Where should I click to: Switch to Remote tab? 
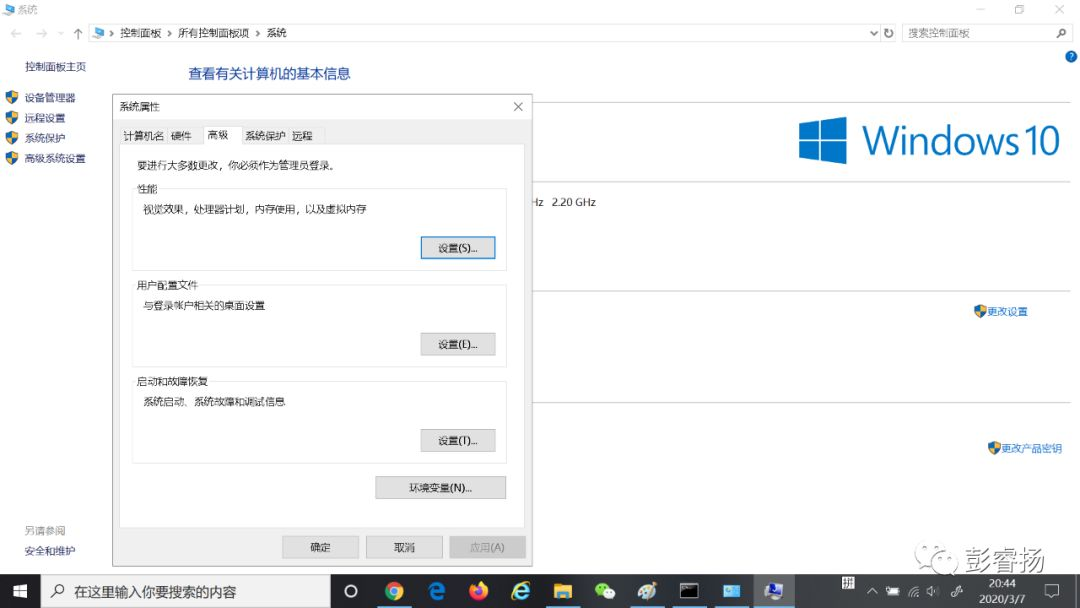click(x=302, y=136)
